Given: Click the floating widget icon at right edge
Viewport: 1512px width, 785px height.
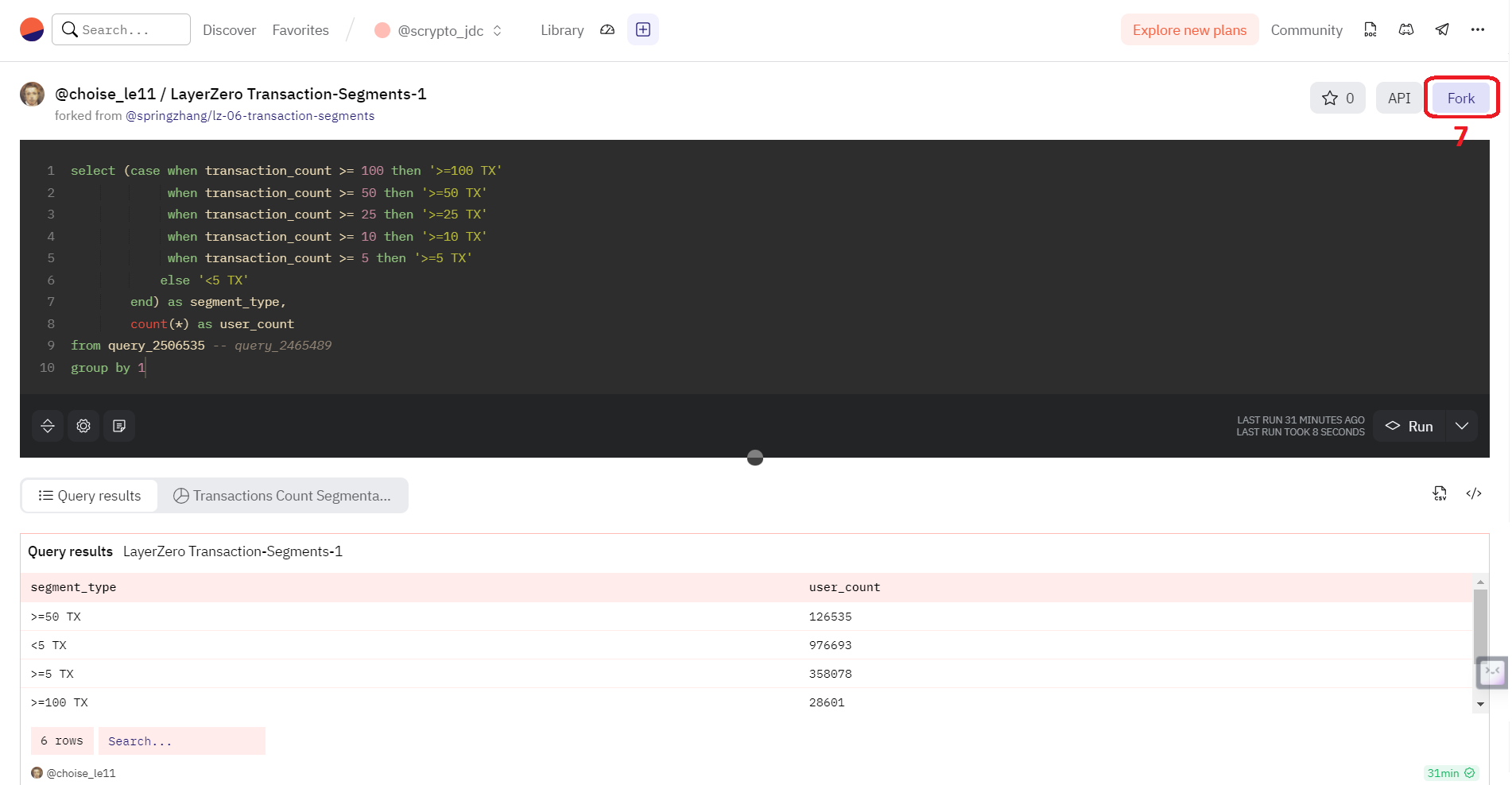Looking at the screenshot, I should pyautogui.click(x=1492, y=673).
